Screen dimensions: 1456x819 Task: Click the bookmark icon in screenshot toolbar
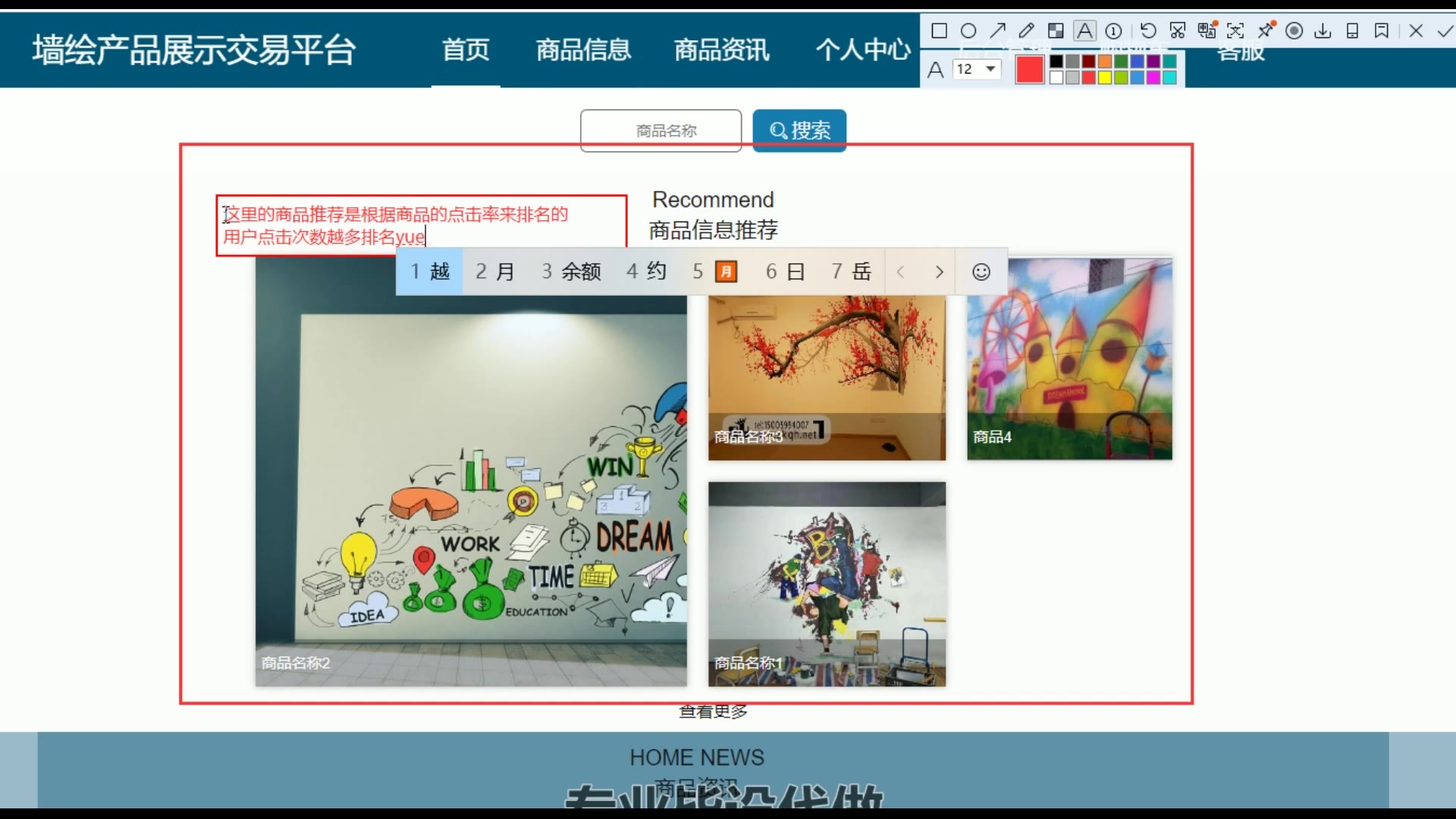tap(1382, 30)
